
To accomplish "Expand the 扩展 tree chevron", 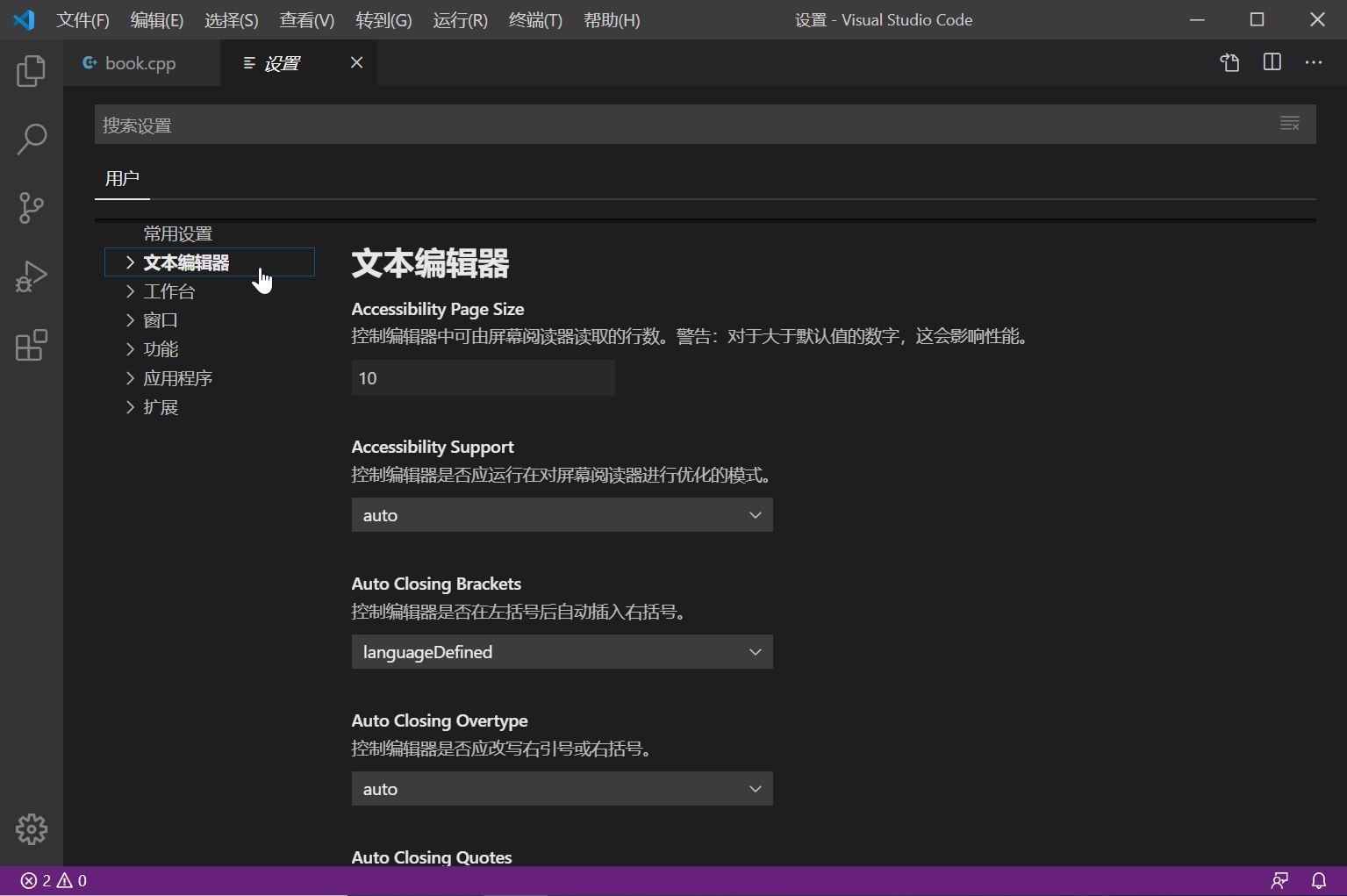I will point(130,407).
